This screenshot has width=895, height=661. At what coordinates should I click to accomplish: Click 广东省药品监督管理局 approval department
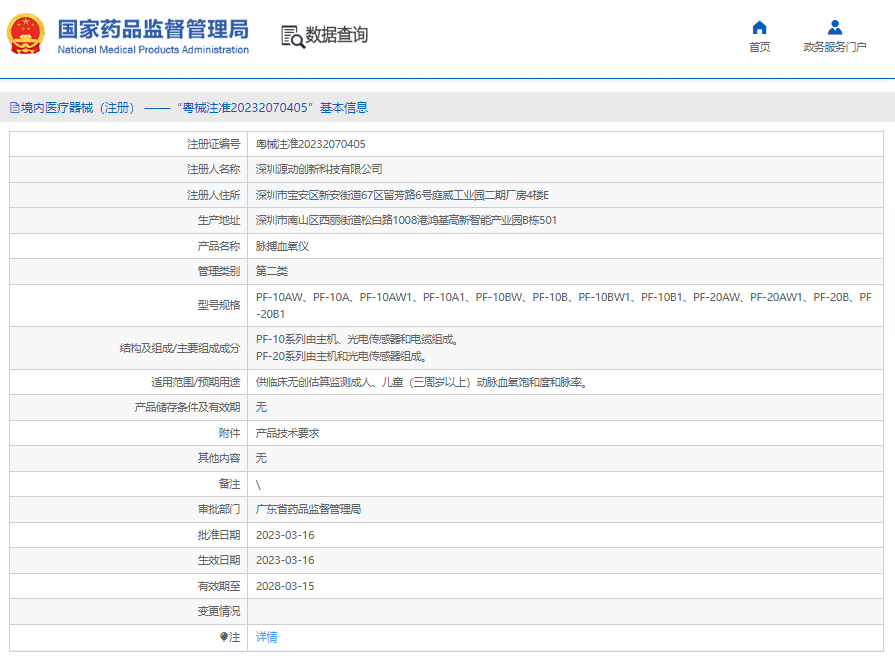tap(308, 509)
